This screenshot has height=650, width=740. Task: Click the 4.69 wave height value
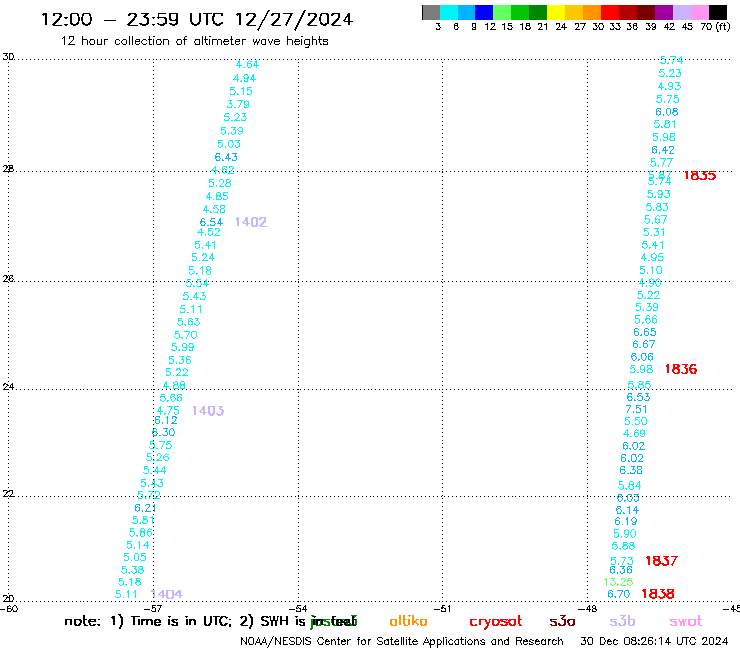click(x=634, y=433)
